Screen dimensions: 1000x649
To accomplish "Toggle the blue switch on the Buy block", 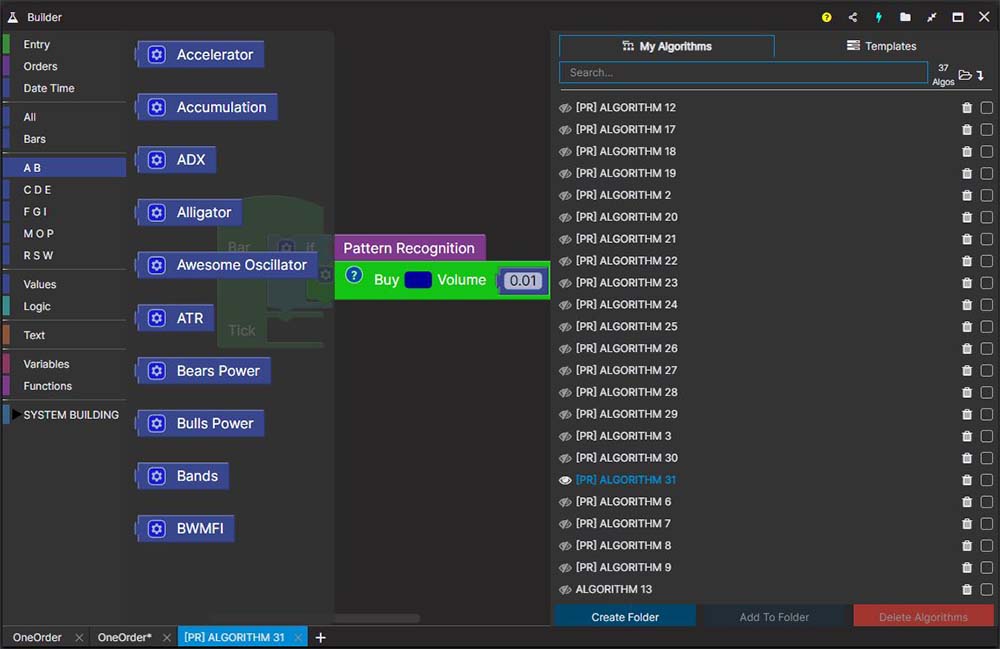I will tap(417, 280).
